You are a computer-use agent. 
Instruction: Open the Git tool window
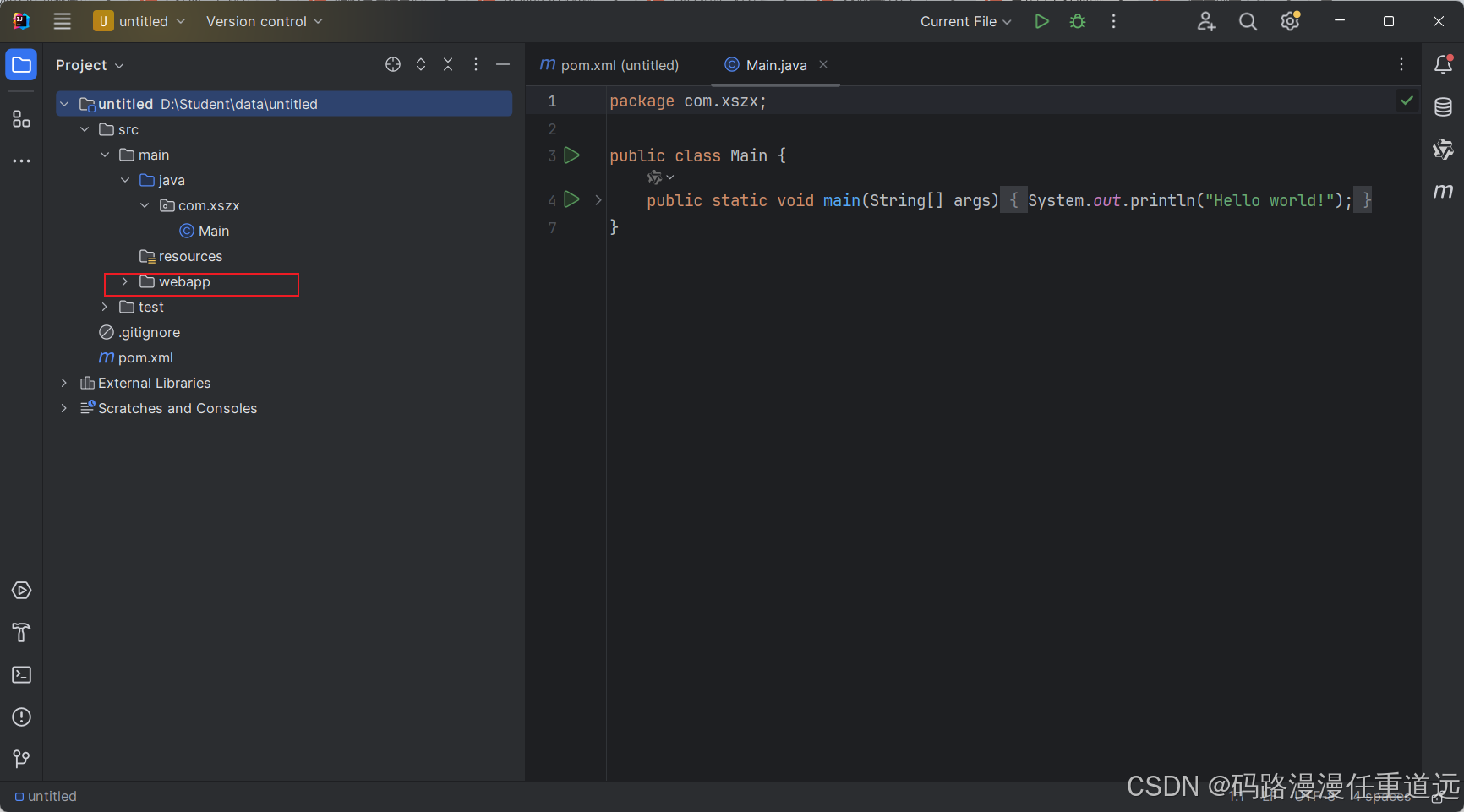21,760
